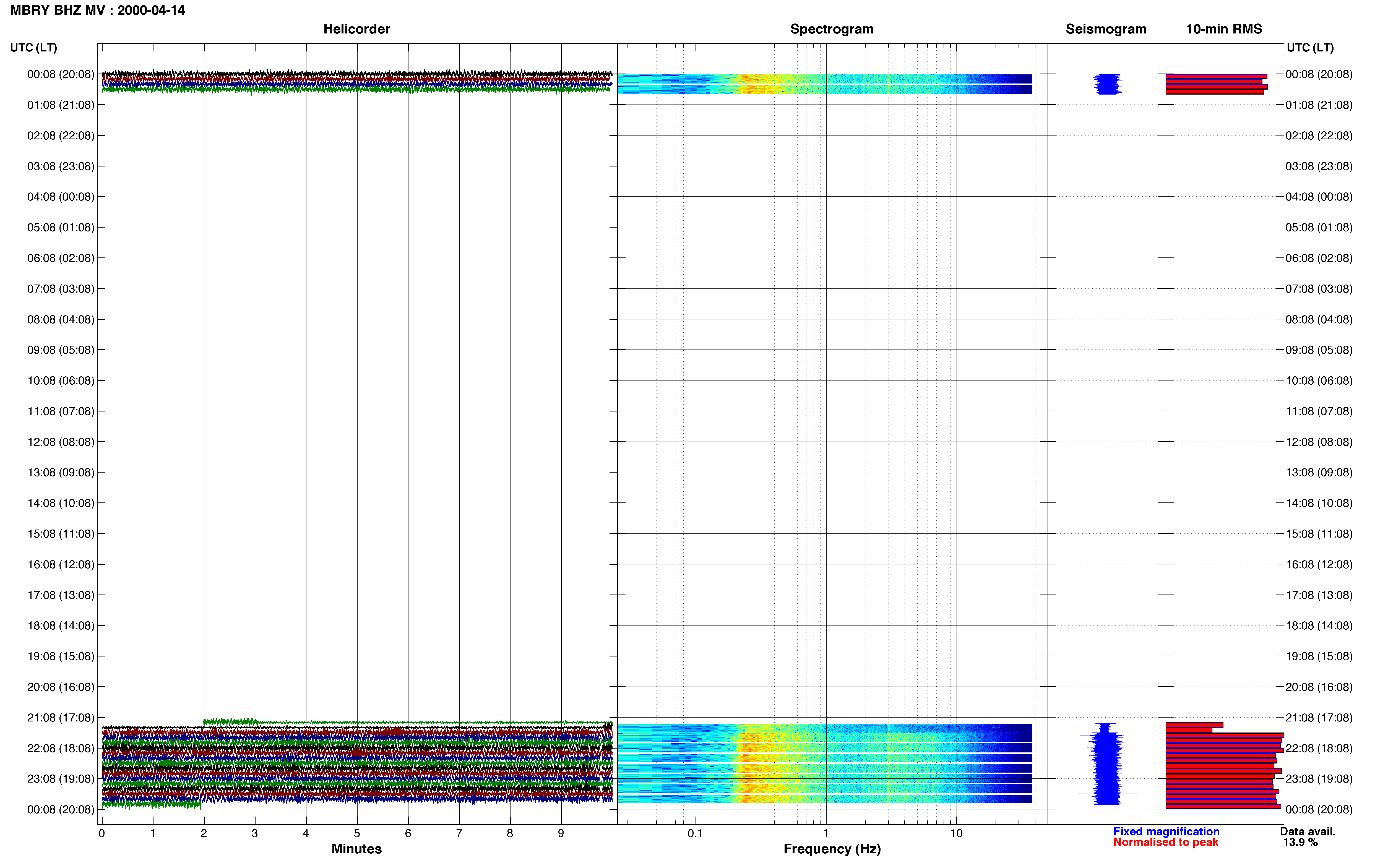Click Helicorder time label 19:08 (15:08)
Image resolution: width=1388 pixels, height=868 pixels.
point(61,656)
